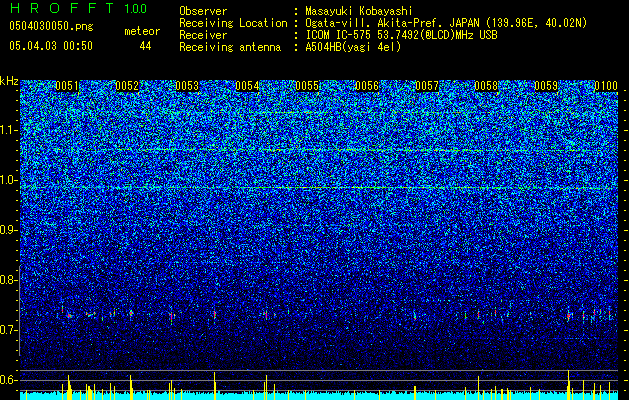Click the 0055 time marker

tap(307, 86)
